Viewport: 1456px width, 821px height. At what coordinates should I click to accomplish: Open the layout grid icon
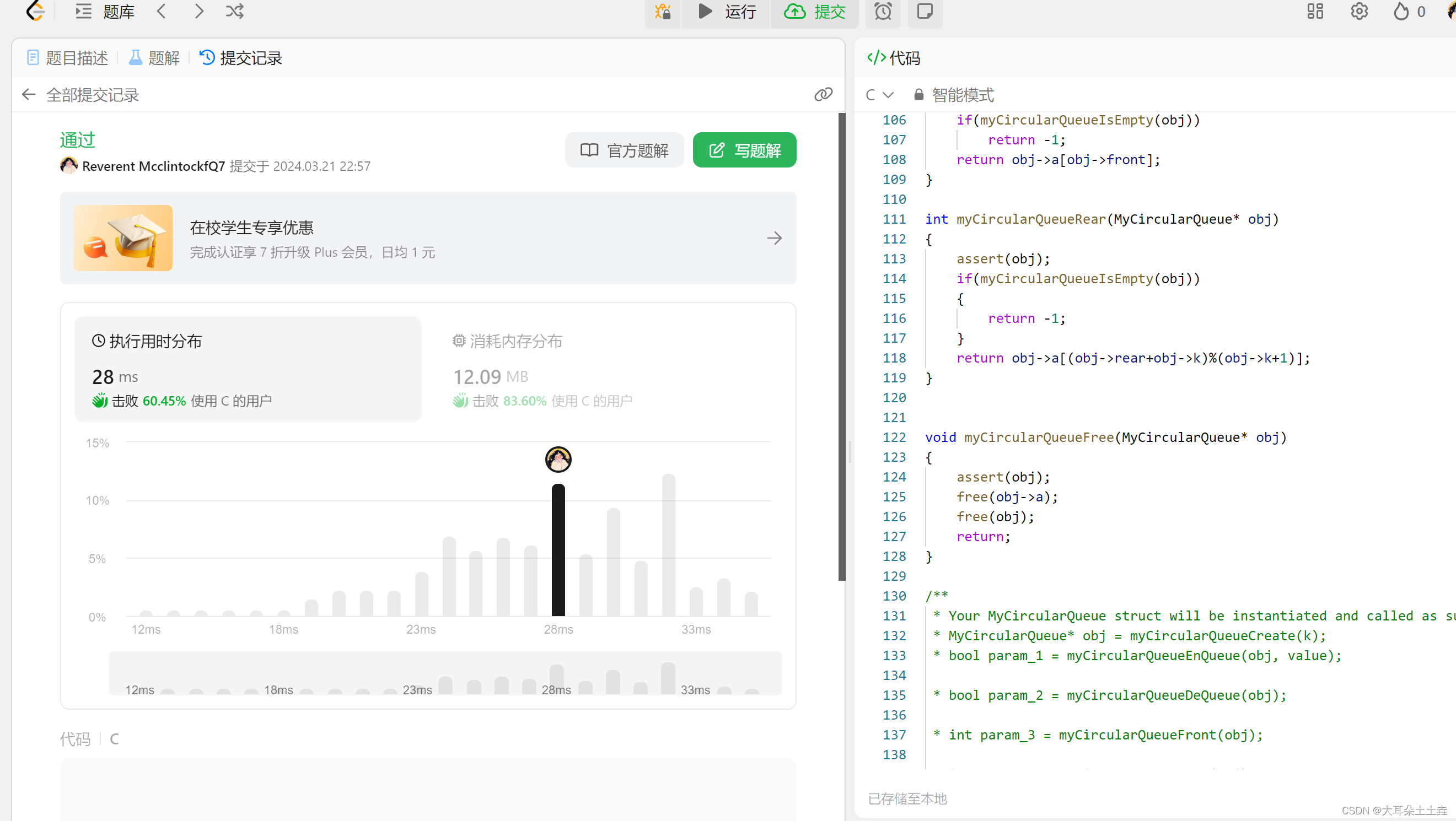[1315, 12]
